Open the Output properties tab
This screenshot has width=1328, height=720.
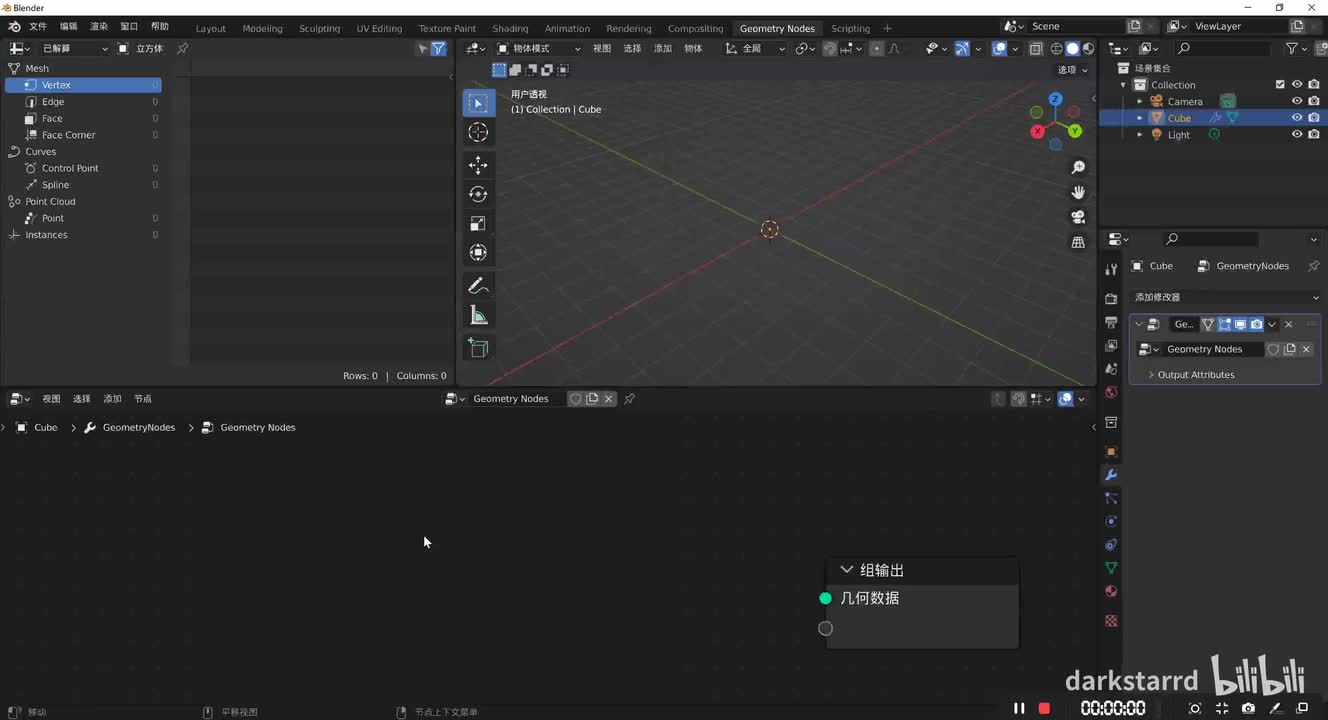(1110, 322)
